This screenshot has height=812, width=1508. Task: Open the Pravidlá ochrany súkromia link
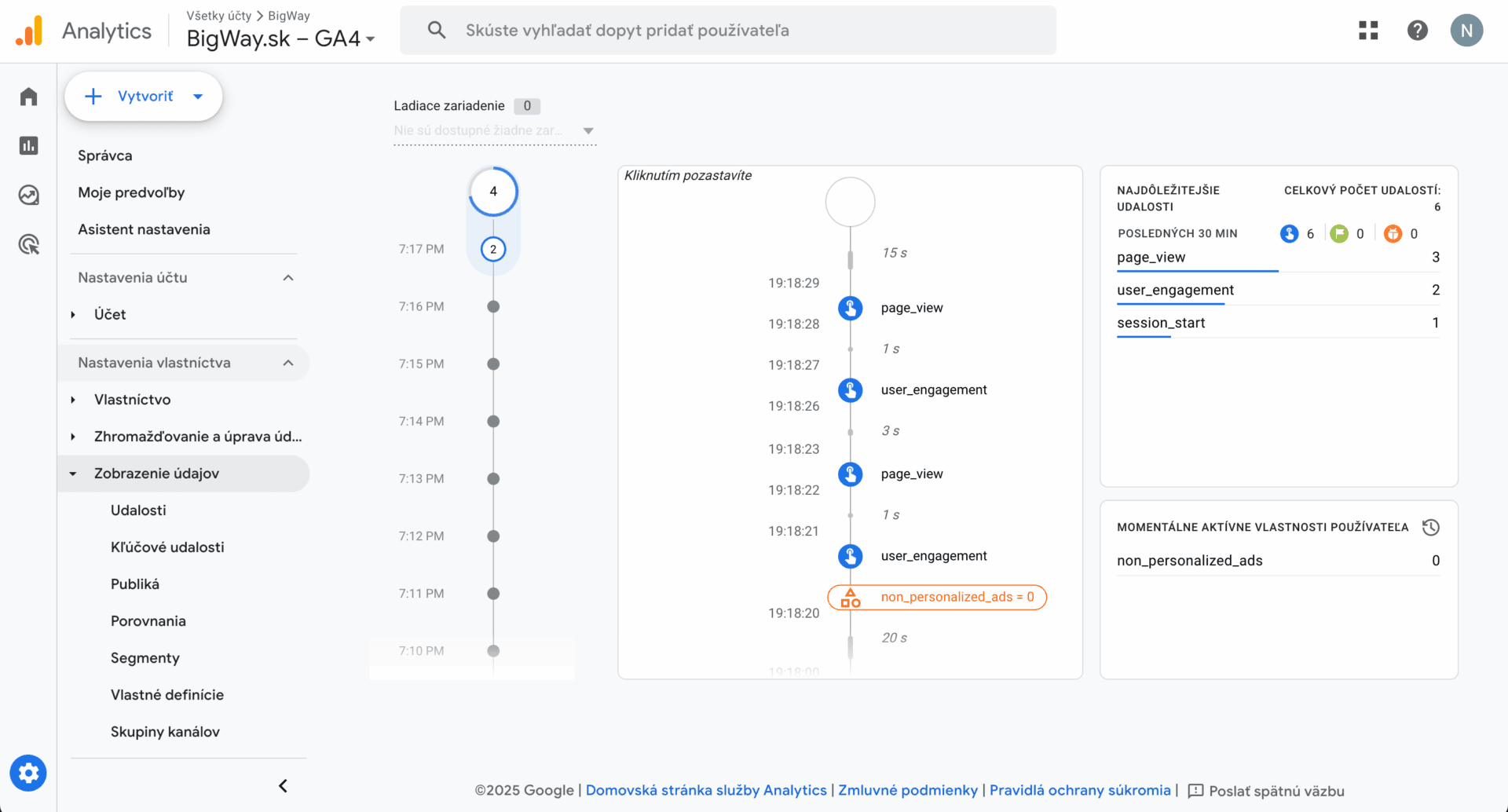pyautogui.click(x=1079, y=790)
